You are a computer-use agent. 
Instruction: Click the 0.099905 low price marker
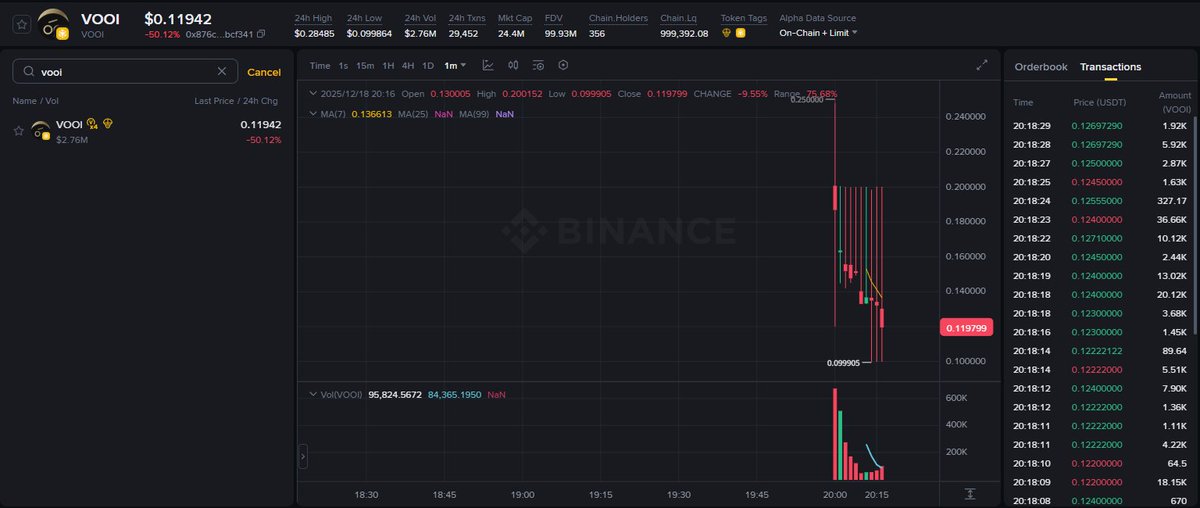[x=844, y=363]
